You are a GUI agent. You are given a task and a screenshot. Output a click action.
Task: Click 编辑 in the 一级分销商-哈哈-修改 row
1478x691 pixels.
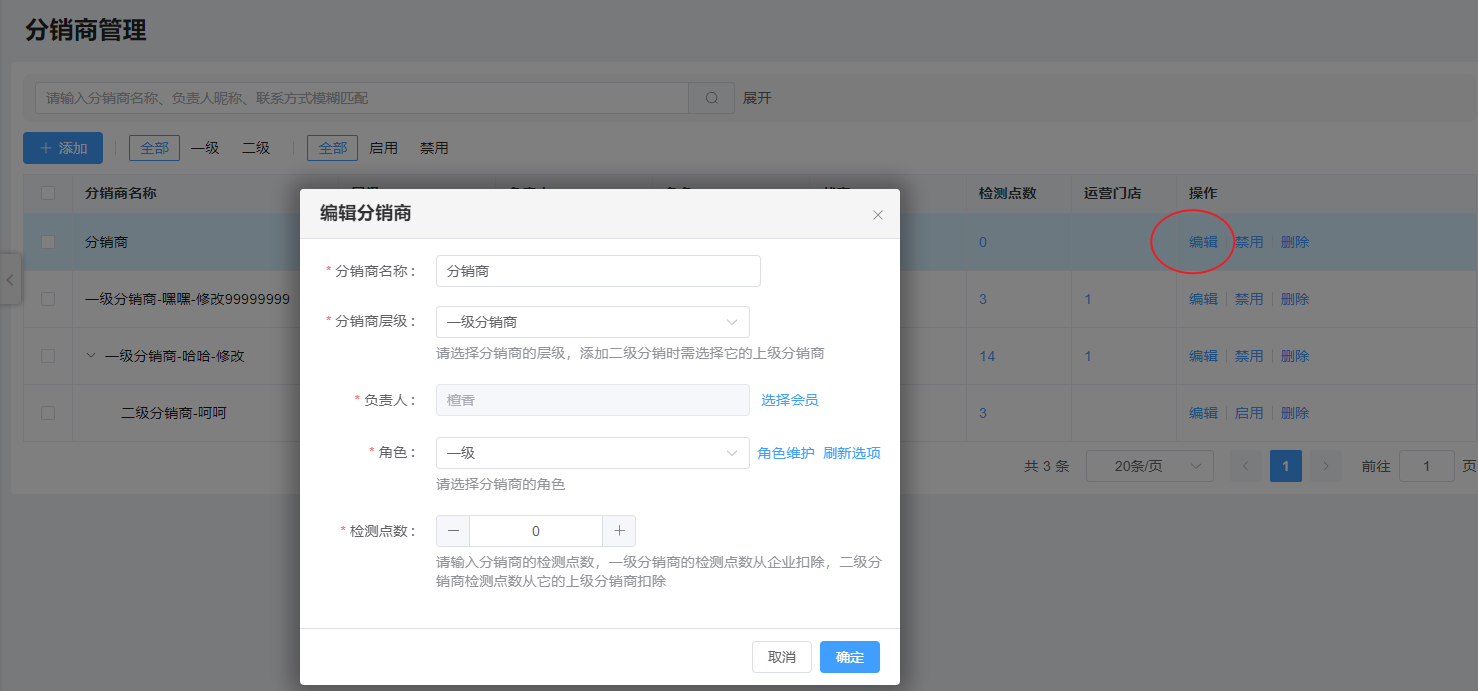pyautogui.click(x=1203, y=356)
